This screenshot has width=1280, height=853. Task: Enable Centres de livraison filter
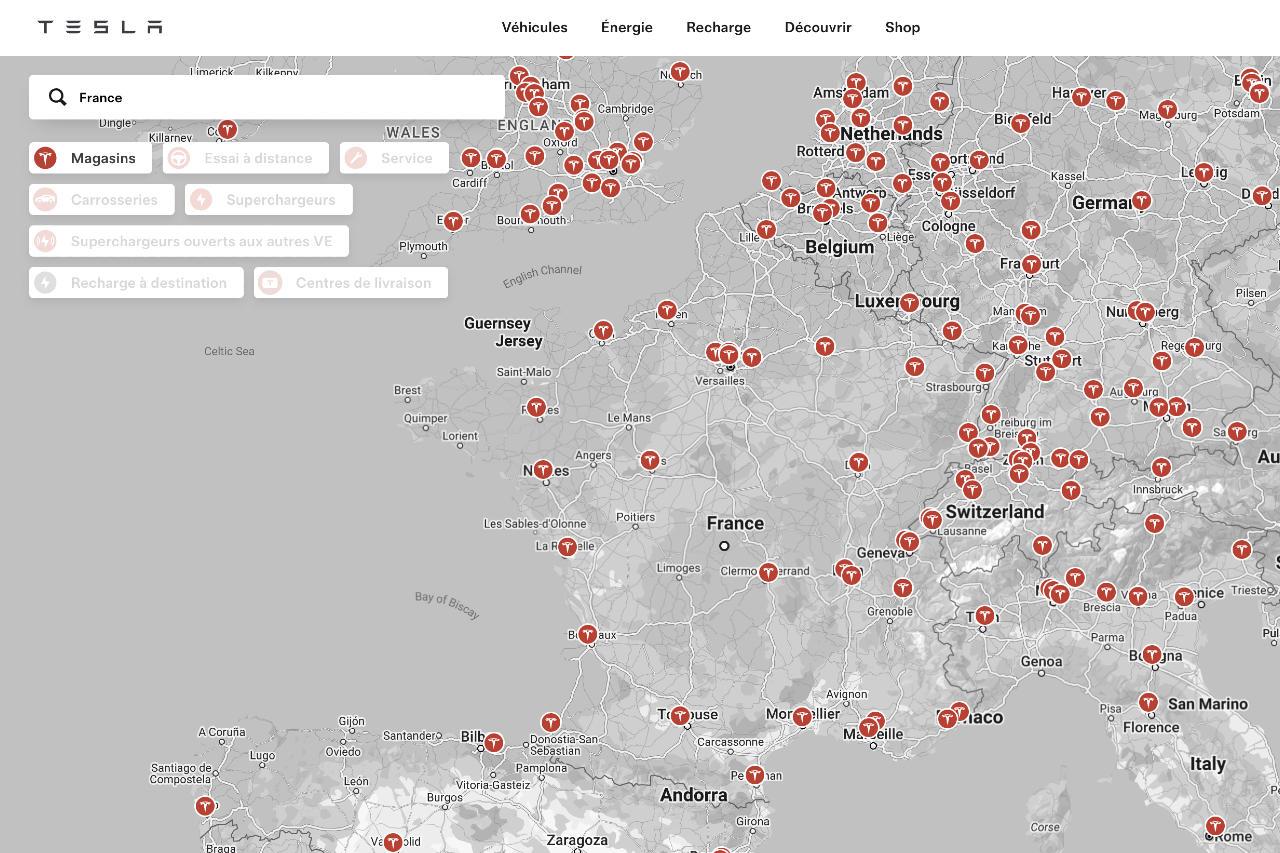(x=350, y=283)
